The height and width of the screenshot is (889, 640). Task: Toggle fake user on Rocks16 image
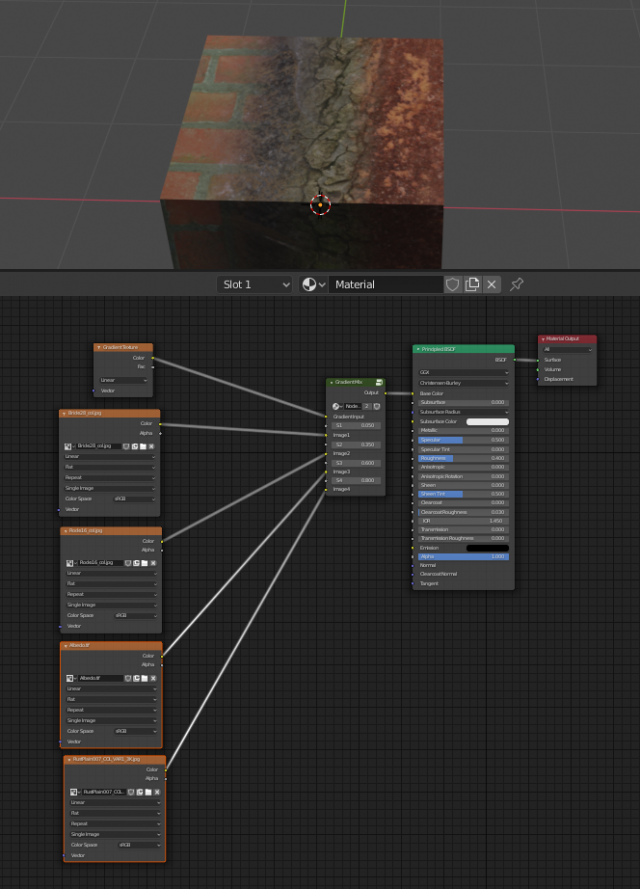coord(128,563)
